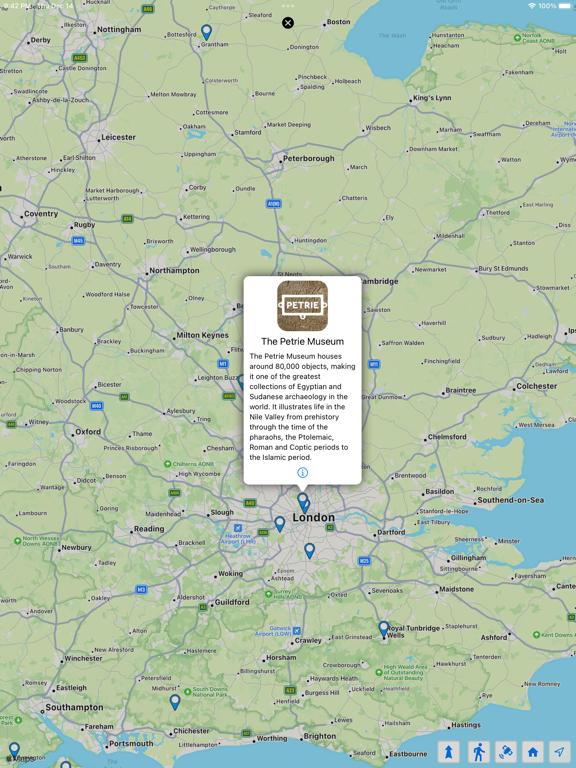This screenshot has width=576, height=768.
Task: Tap the Heathrow Airport icon
Action: [238, 528]
